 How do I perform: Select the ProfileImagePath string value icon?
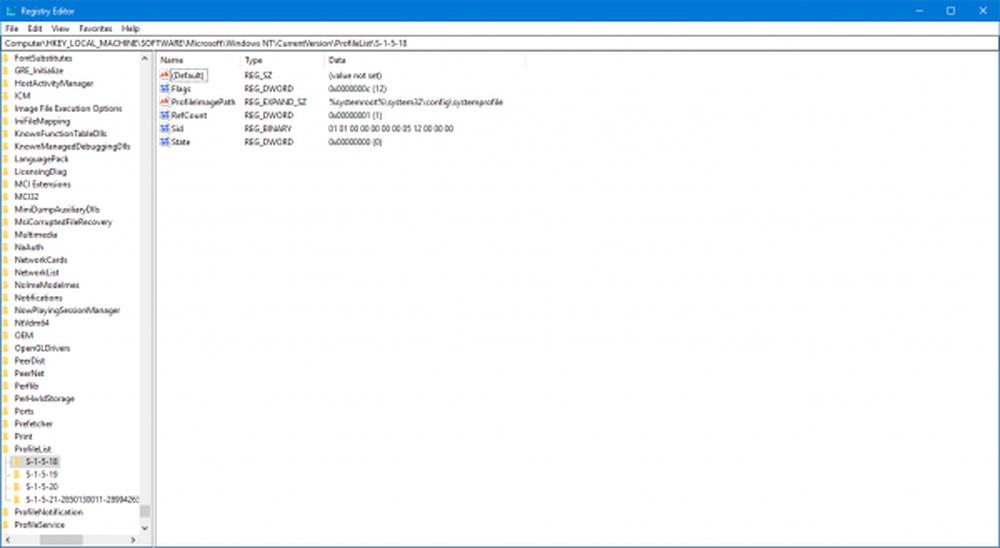click(x=165, y=102)
